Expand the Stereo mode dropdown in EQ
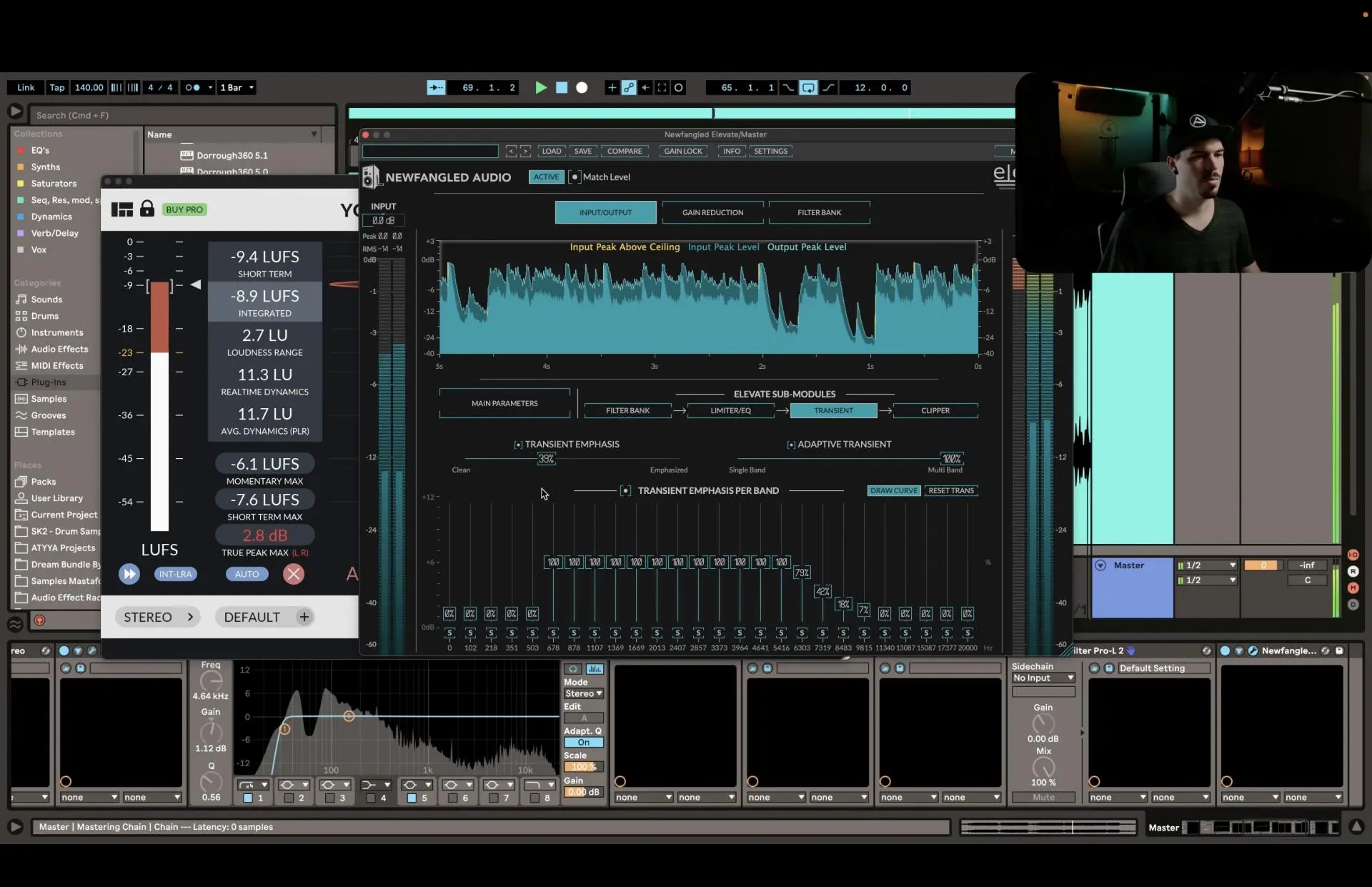1372x887 pixels. pyautogui.click(x=583, y=693)
